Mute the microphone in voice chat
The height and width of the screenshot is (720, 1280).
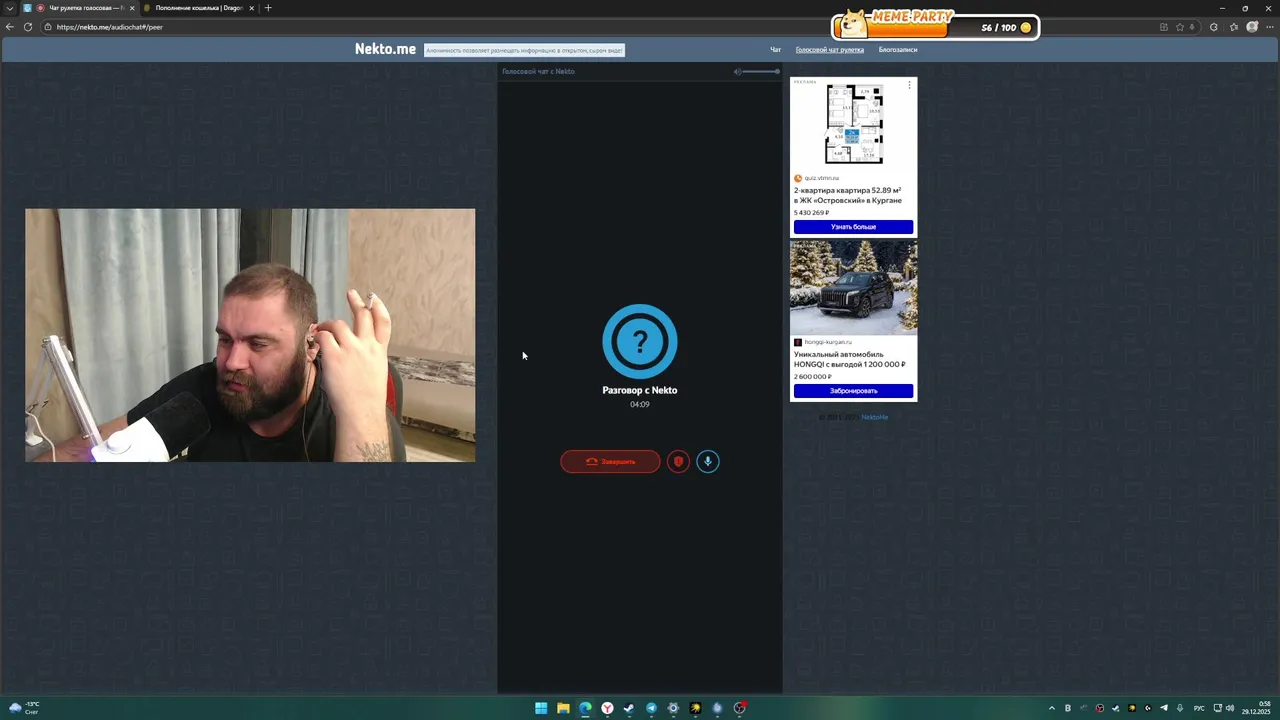708,461
